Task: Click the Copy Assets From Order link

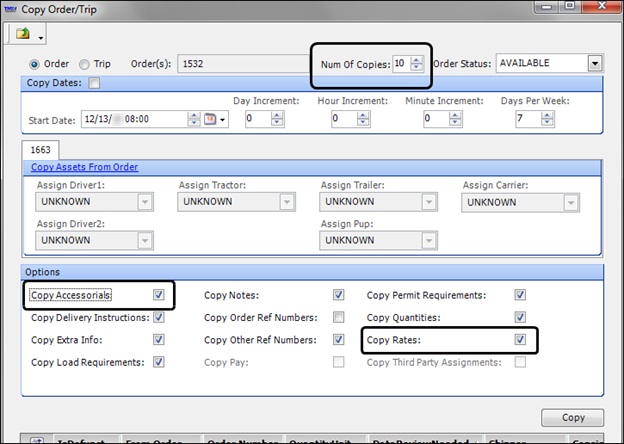Action: tap(84, 167)
